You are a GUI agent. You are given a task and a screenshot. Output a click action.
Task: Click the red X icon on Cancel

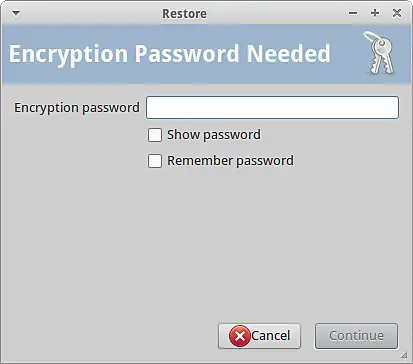tap(239, 336)
